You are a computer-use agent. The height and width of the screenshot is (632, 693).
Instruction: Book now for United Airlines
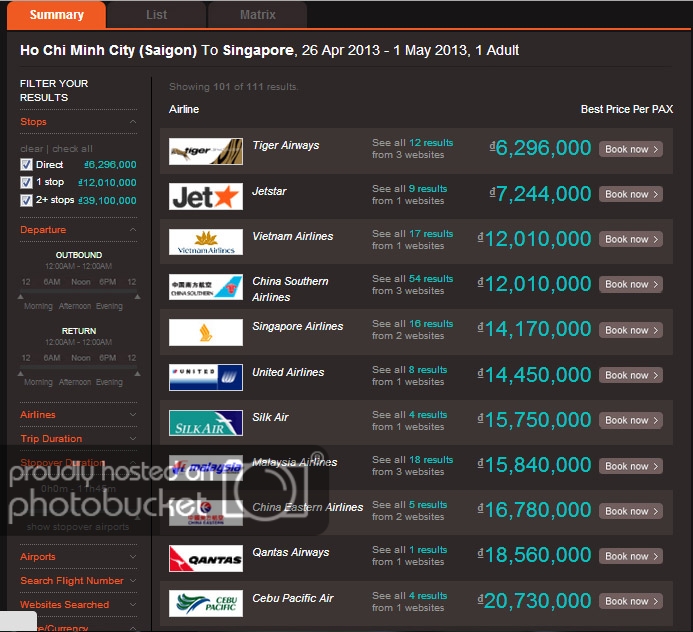point(631,375)
